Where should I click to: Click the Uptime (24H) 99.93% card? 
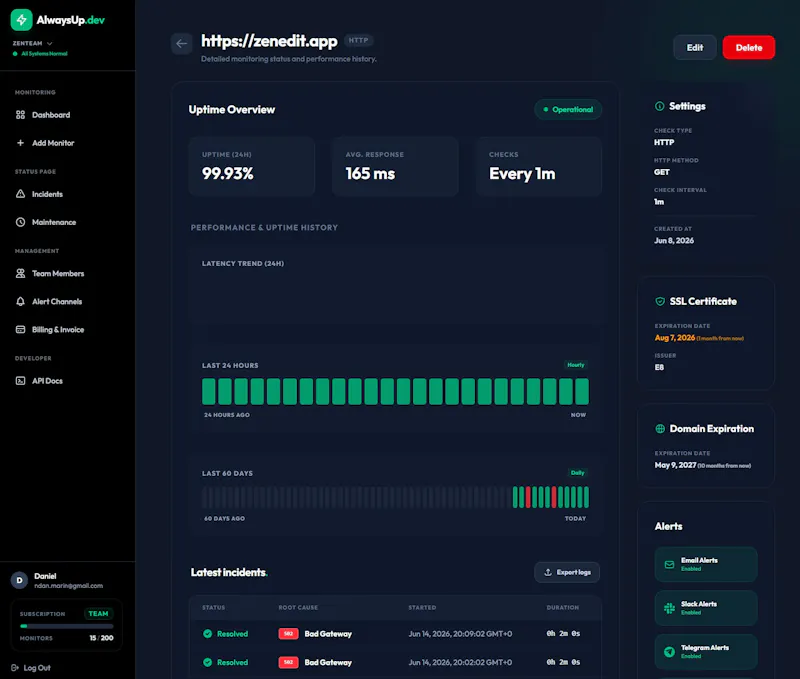(252, 166)
